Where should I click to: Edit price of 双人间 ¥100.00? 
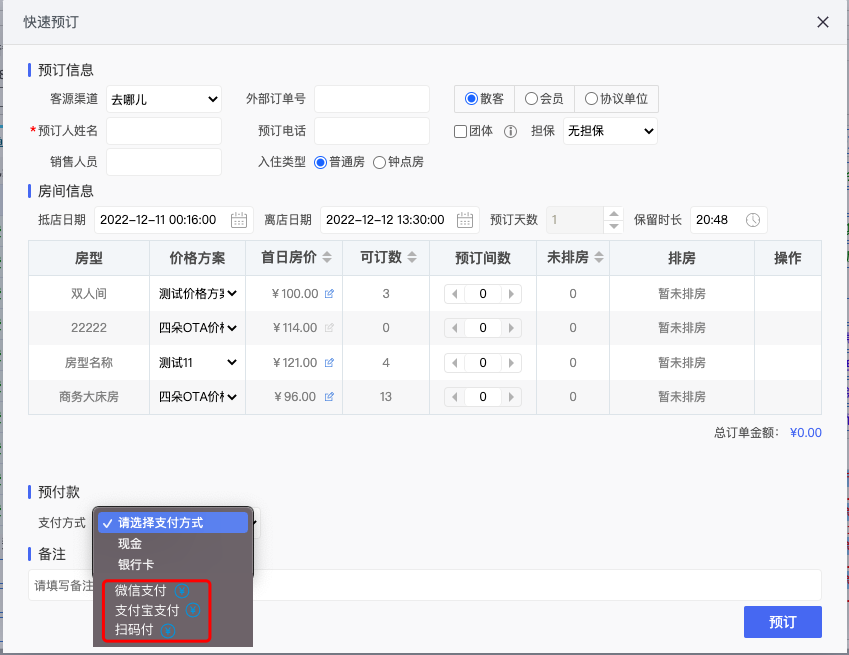[329, 294]
